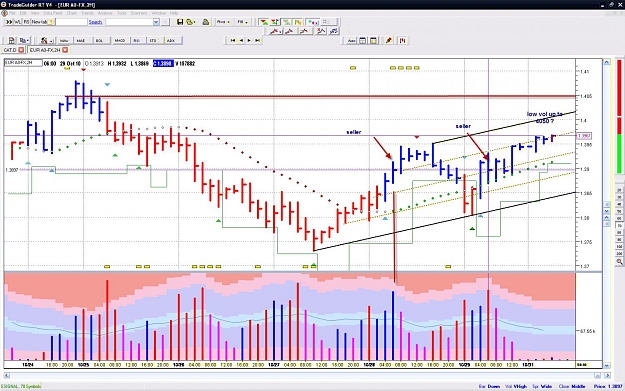Screen dimensions: 625x391
Task: Click the highlighted close price in chart header
Action: tap(163, 63)
